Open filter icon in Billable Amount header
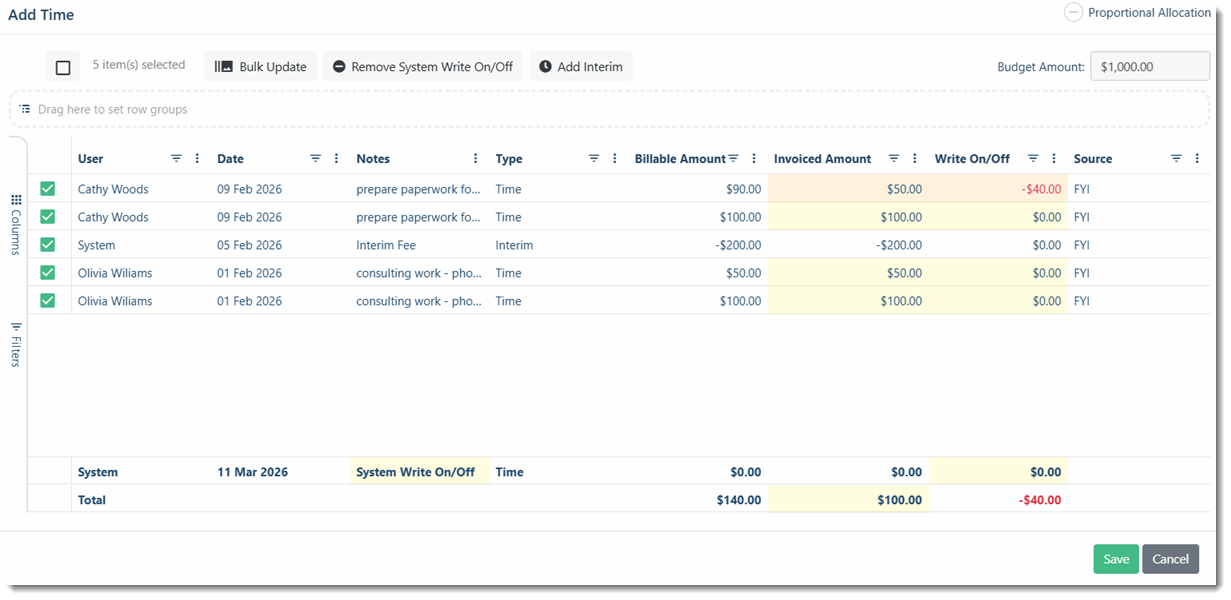1231x600 pixels. pos(733,159)
